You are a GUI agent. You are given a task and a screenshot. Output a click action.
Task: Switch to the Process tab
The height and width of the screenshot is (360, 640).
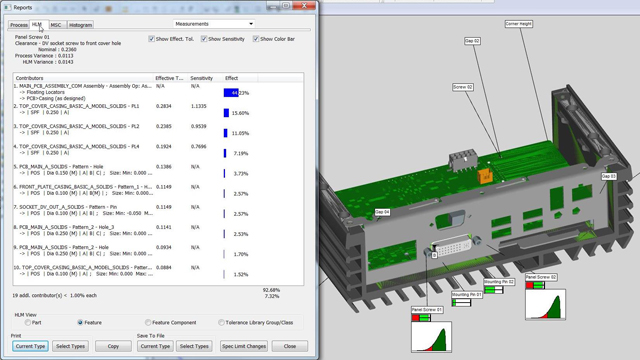click(x=19, y=25)
